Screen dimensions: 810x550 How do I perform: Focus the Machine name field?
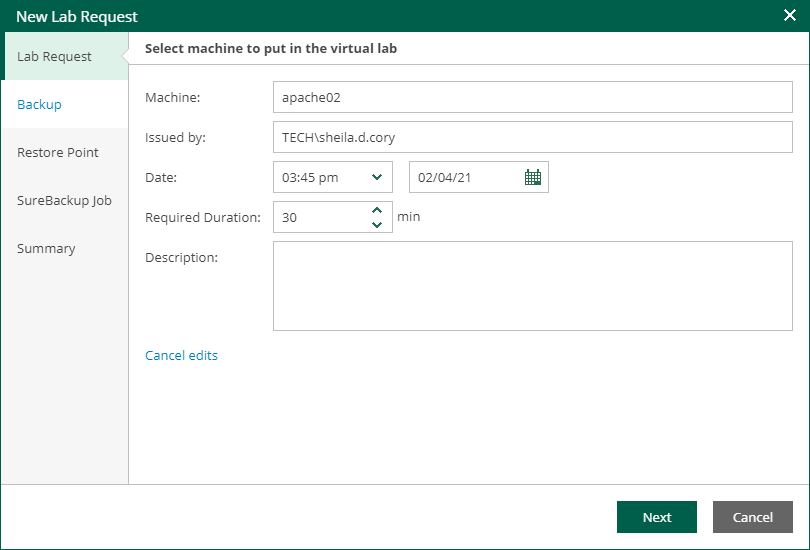point(532,97)
